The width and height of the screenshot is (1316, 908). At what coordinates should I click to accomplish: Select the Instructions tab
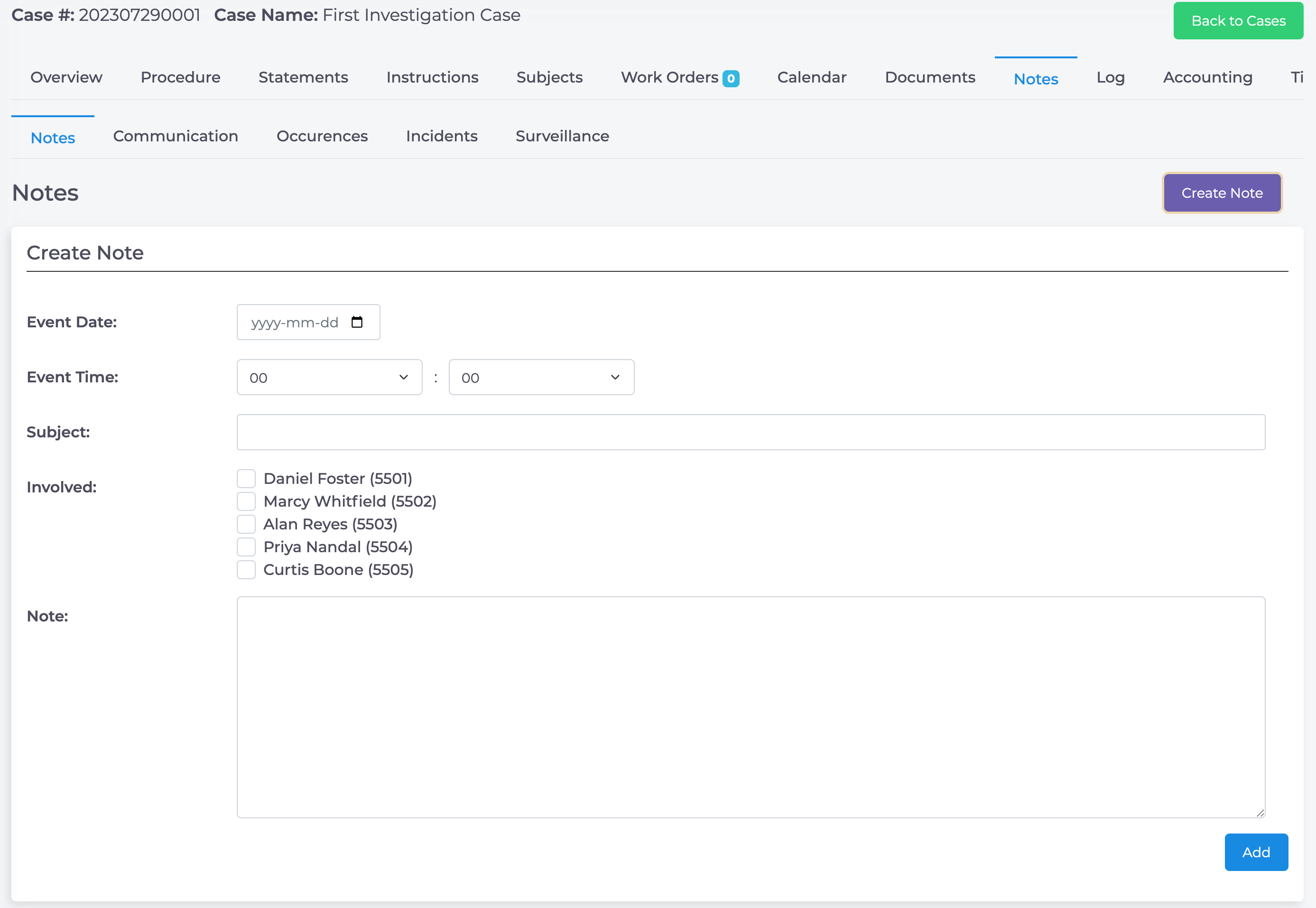432,77
